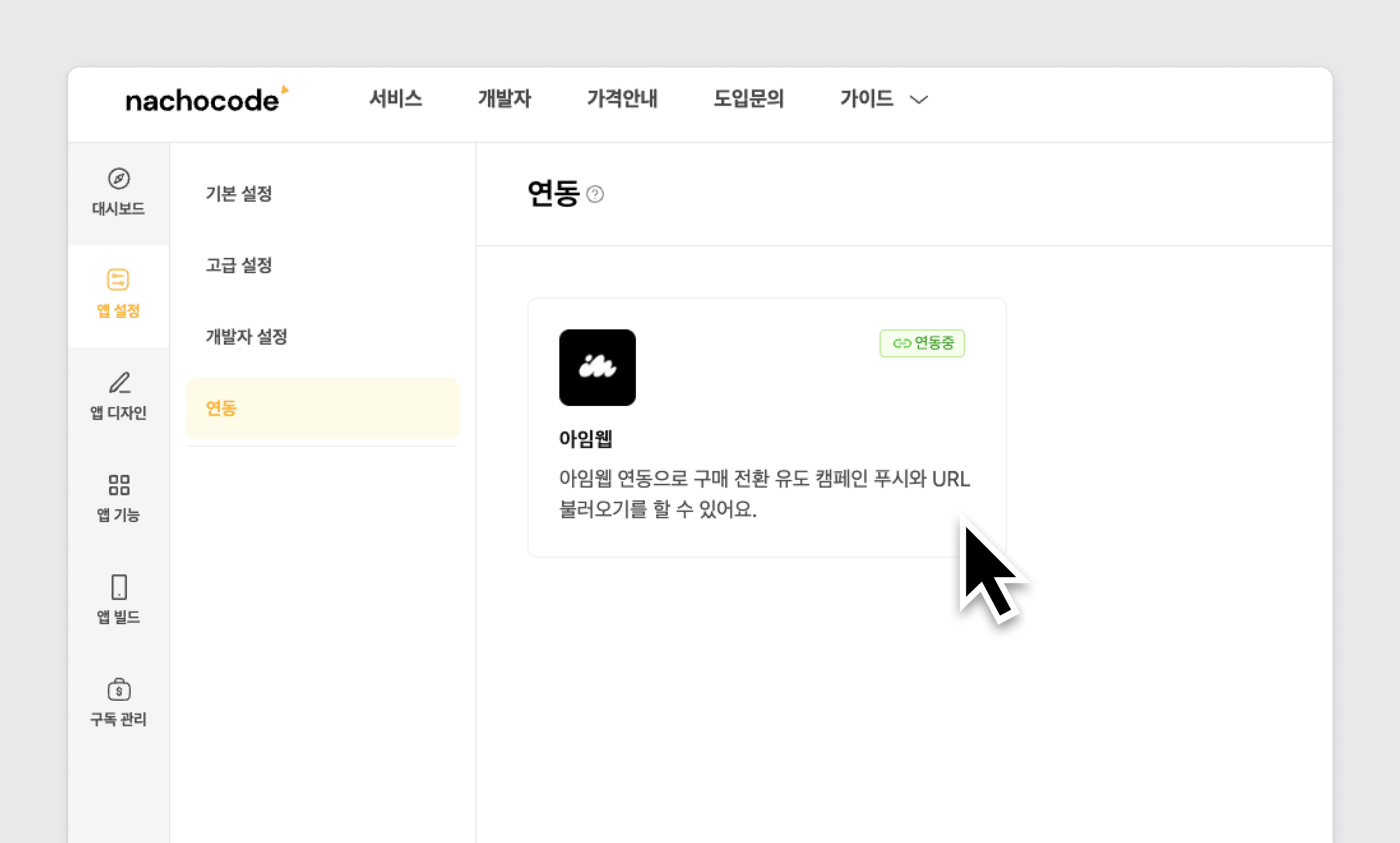Go to 가격안내 page
The width and height of the screenshot is (1400, 843).
pyautogui.click(x=622, y=99)
